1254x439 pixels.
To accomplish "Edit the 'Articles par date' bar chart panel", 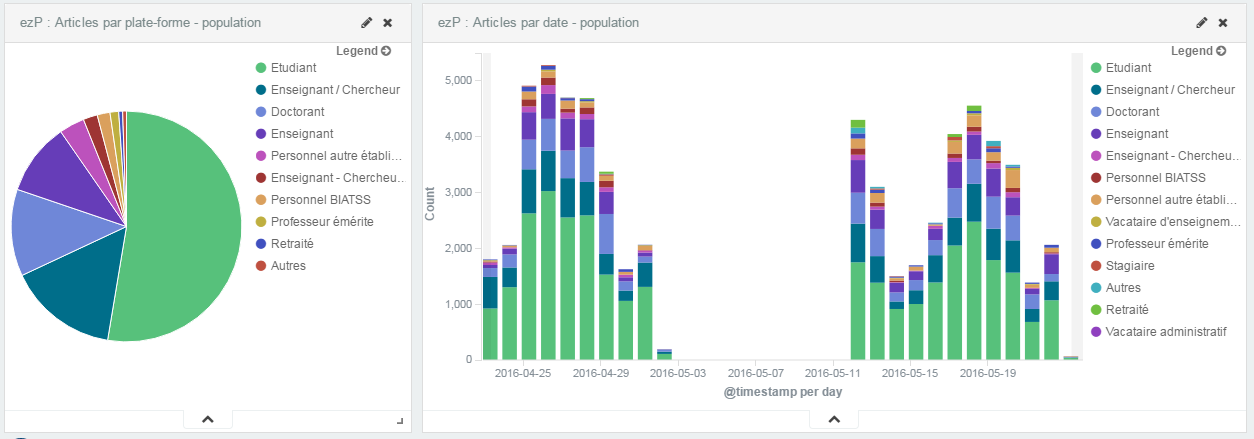I will click(1201, 22).
